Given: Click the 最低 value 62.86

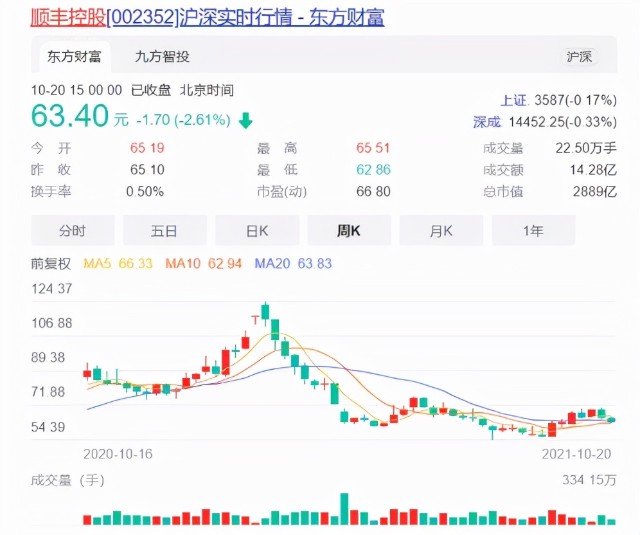Looking at the screenshot, I should coord(373,169).
